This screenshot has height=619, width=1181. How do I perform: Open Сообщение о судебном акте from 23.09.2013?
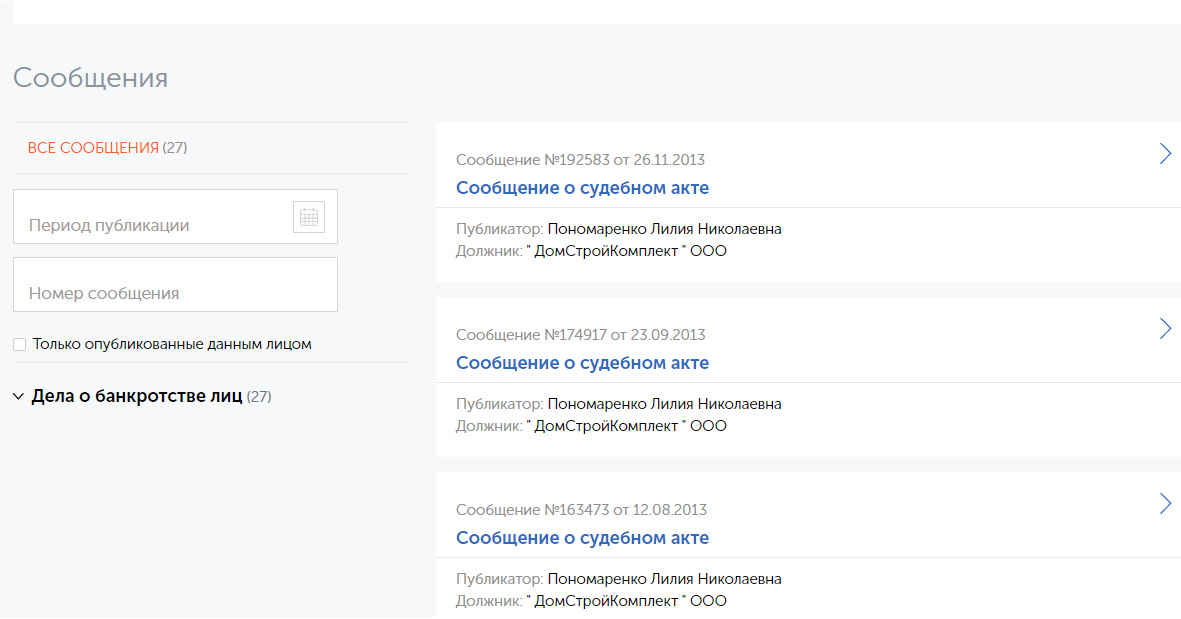click(x=582, y=362)
